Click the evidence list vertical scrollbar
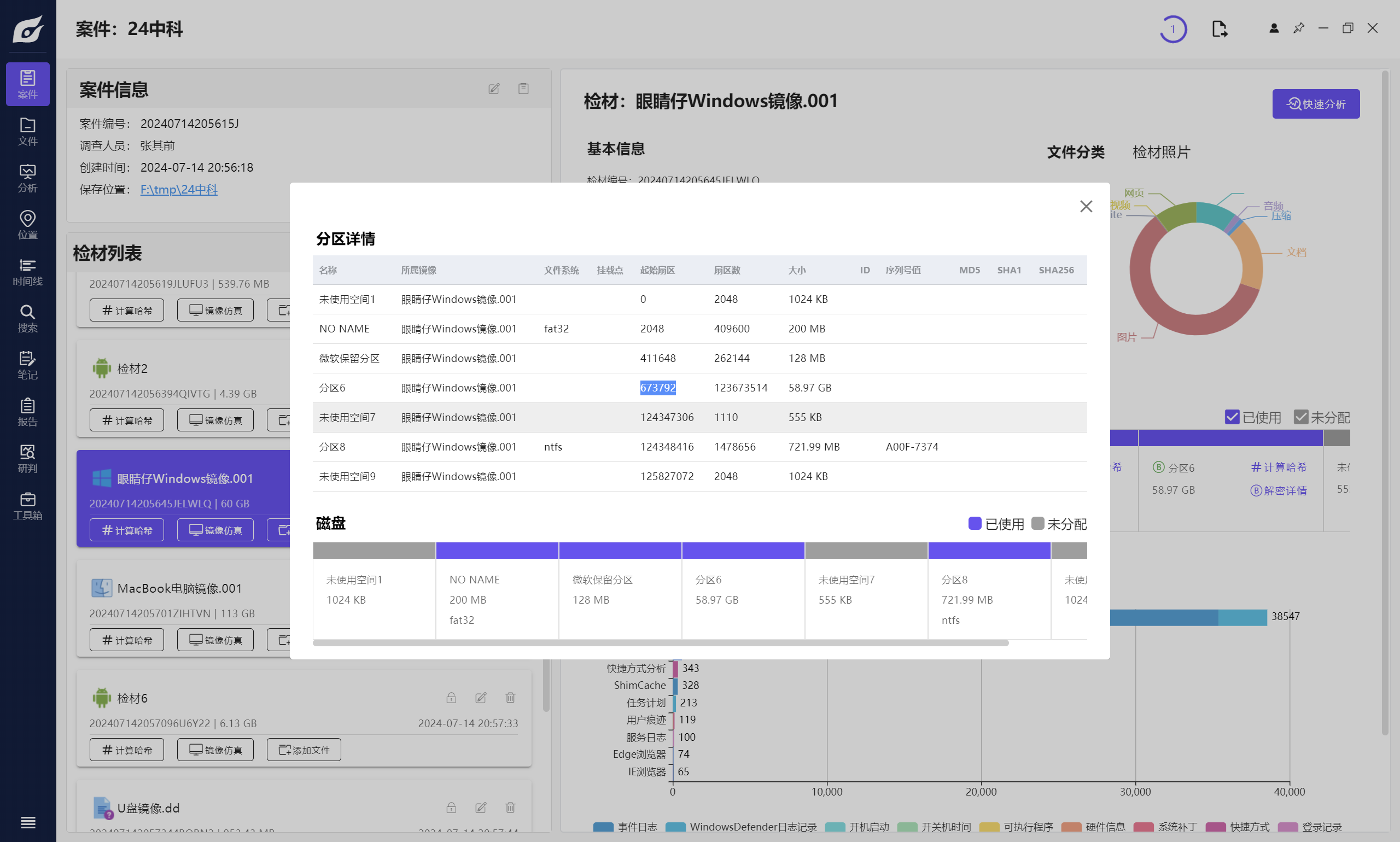 (546, 685)
